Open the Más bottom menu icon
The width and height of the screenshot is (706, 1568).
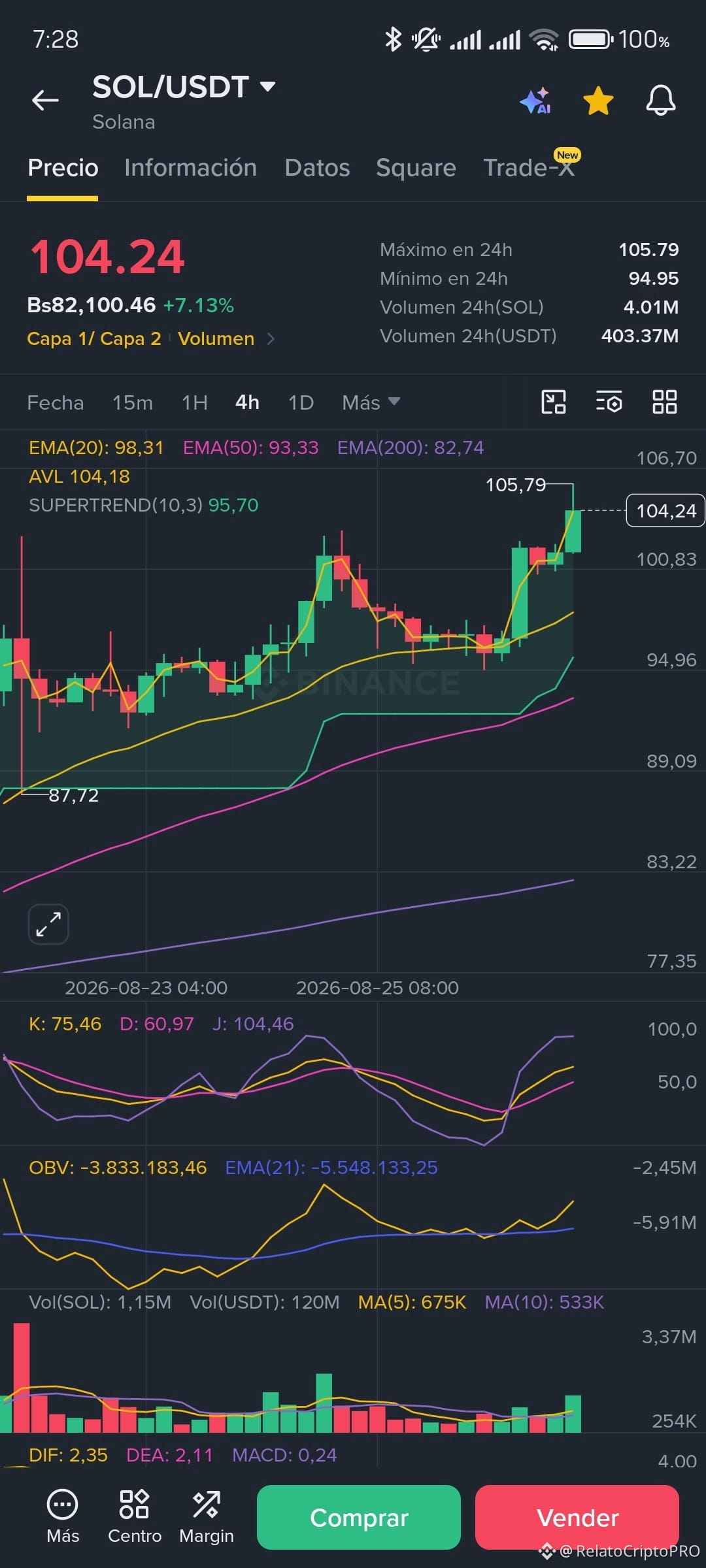click(63, 1516)
